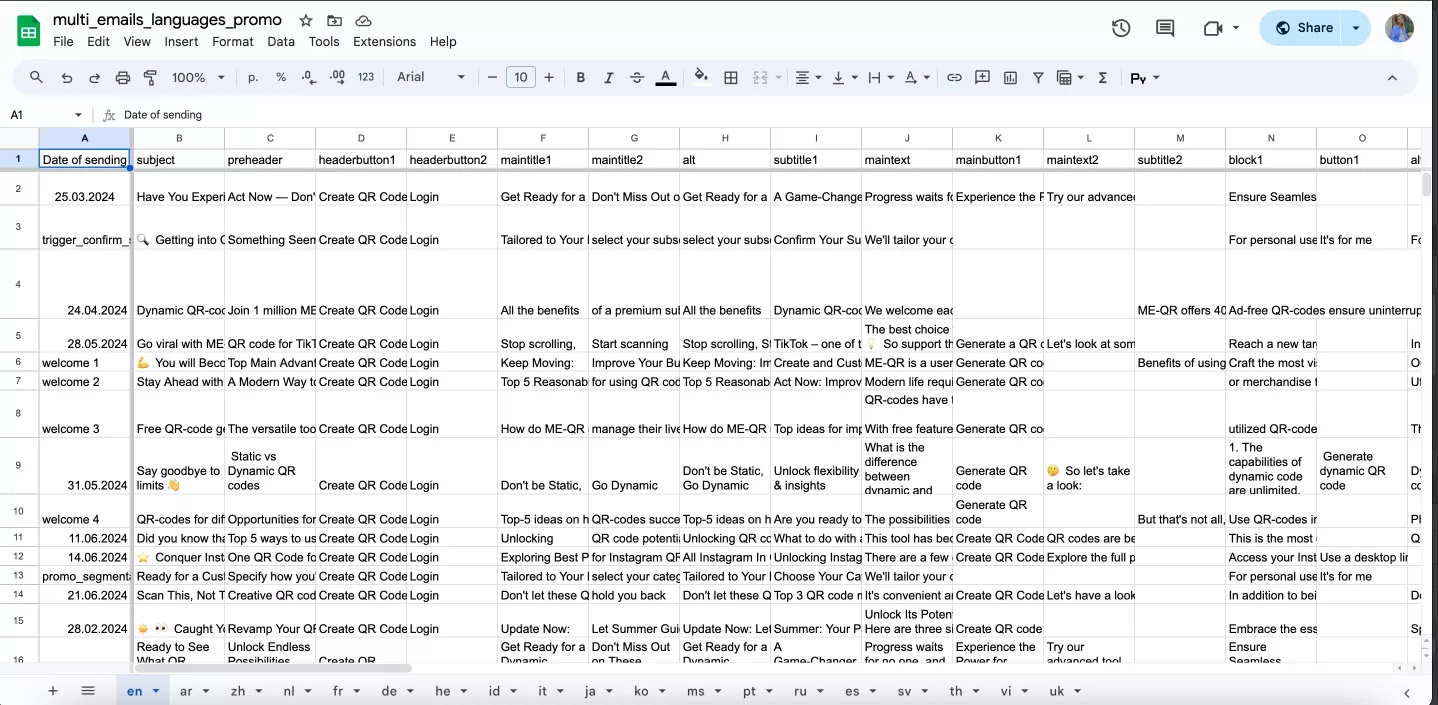The width and height of the screenshot is (1438, 705).
Task: Create a filter with funnel icon
Action: click(x=1038, y=77)
